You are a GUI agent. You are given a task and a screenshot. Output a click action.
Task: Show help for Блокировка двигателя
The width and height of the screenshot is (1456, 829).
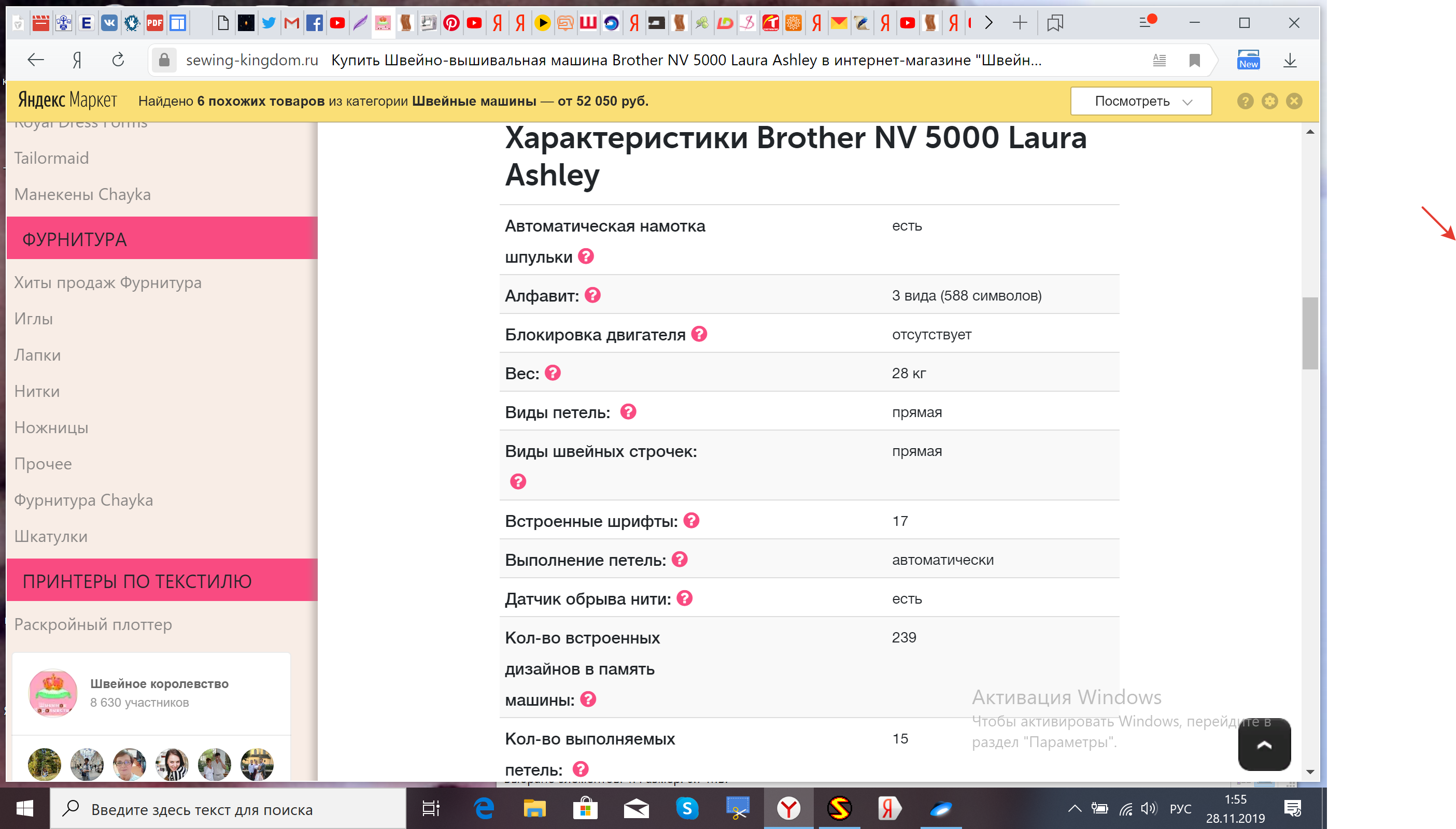699,334
